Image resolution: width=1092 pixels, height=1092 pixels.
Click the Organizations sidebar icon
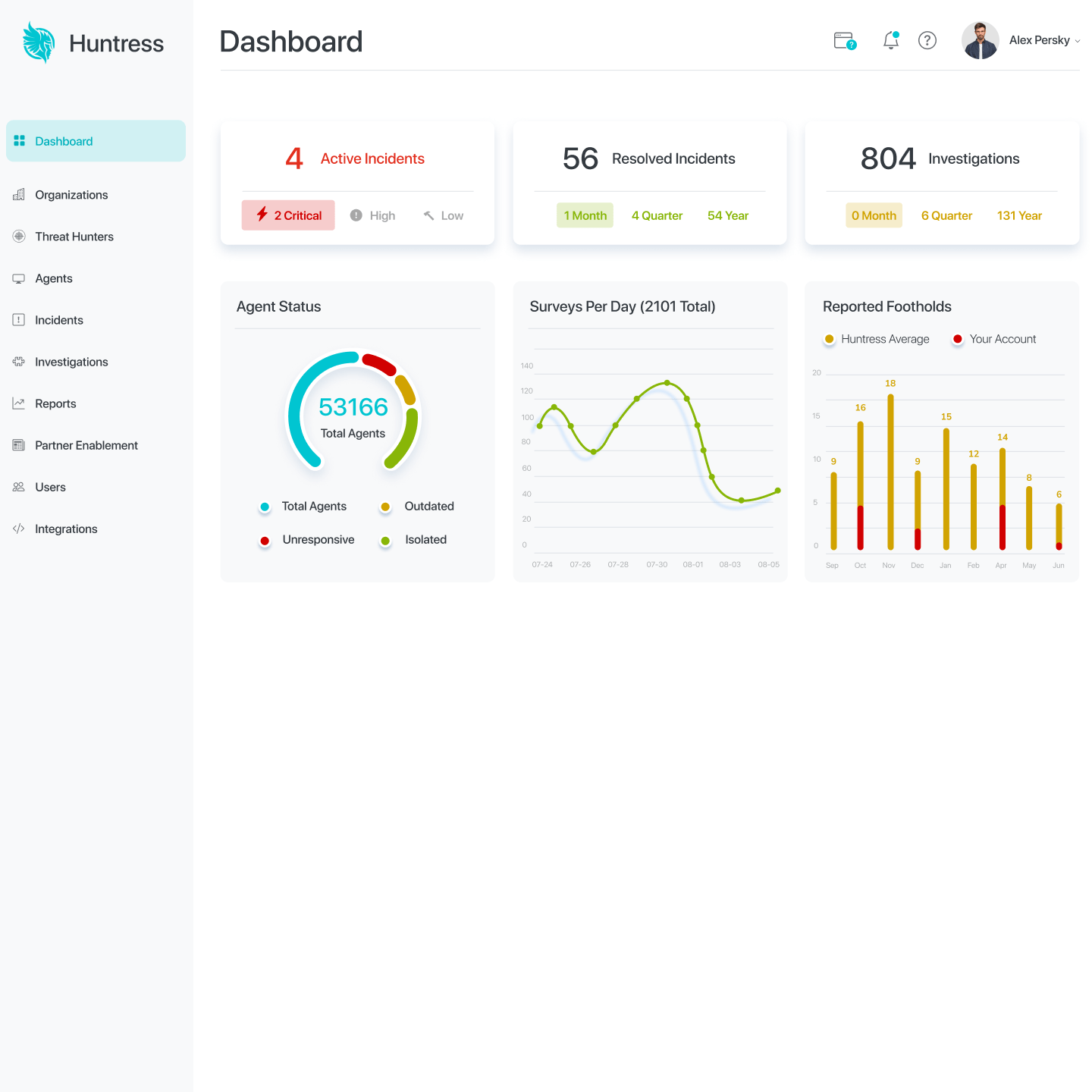point(19,195)
